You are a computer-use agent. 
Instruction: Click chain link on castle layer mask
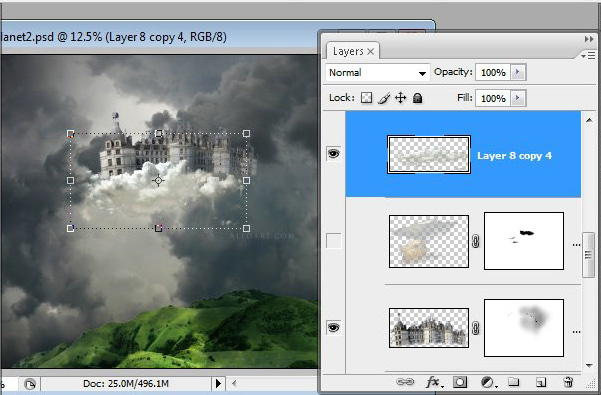click(476, 328)
